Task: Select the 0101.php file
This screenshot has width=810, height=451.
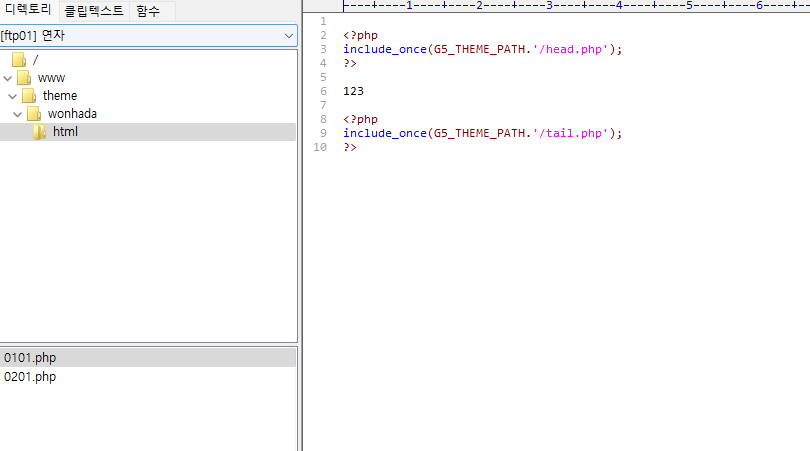Action: pos(30,358)
